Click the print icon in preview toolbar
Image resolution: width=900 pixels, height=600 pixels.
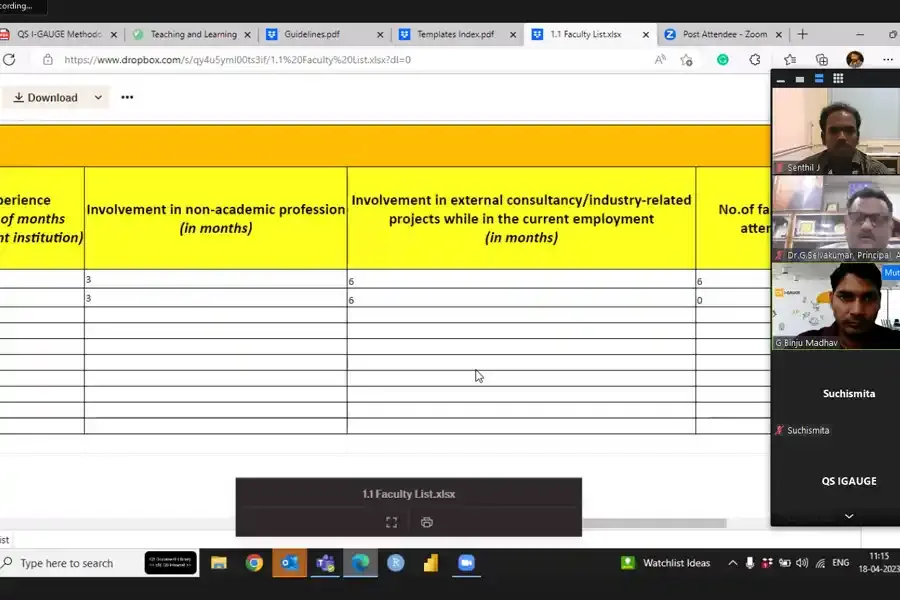pos(427,522)
